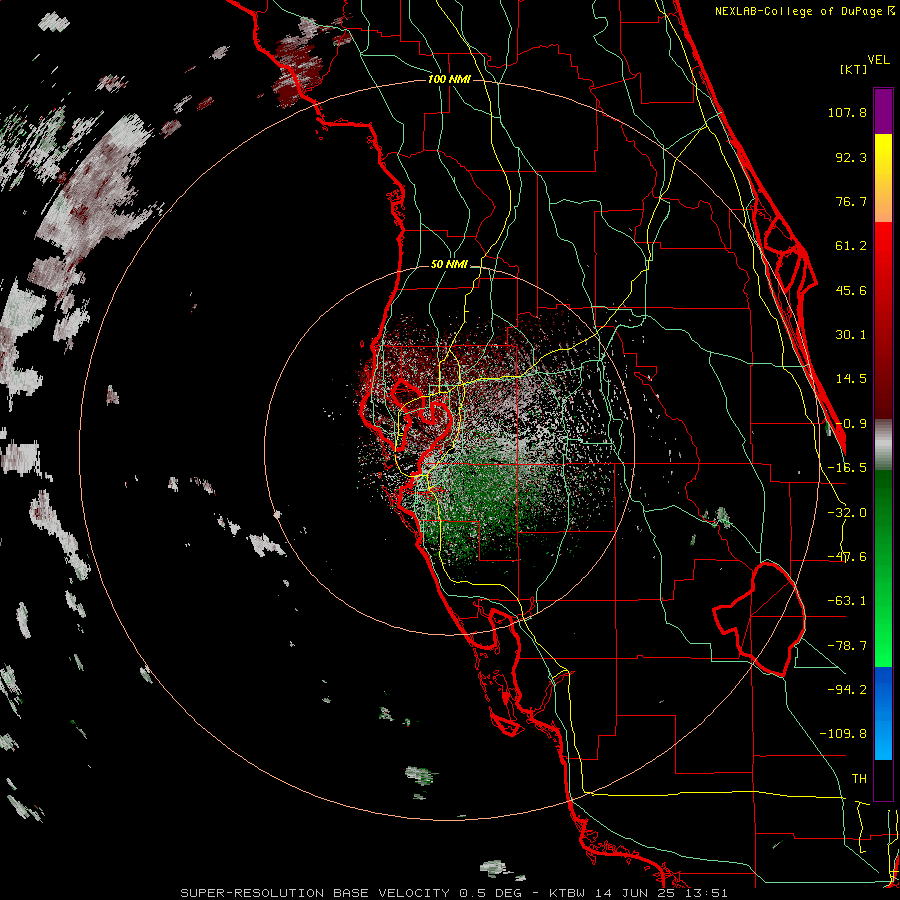Viewport: 900px width, 900px height.
Task: Click the 50 NMI range ring label
Action: coord(449,265)
